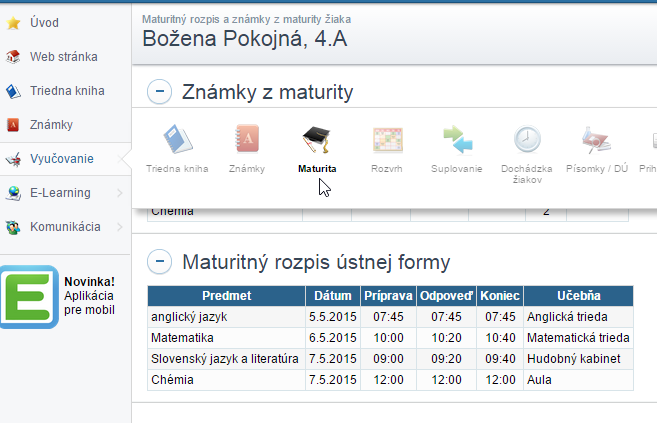This screenshot has height=423, width=657.
Task: Collapse the Známky z maturity section
Action: pyautogui.click(x=160, y=91)
